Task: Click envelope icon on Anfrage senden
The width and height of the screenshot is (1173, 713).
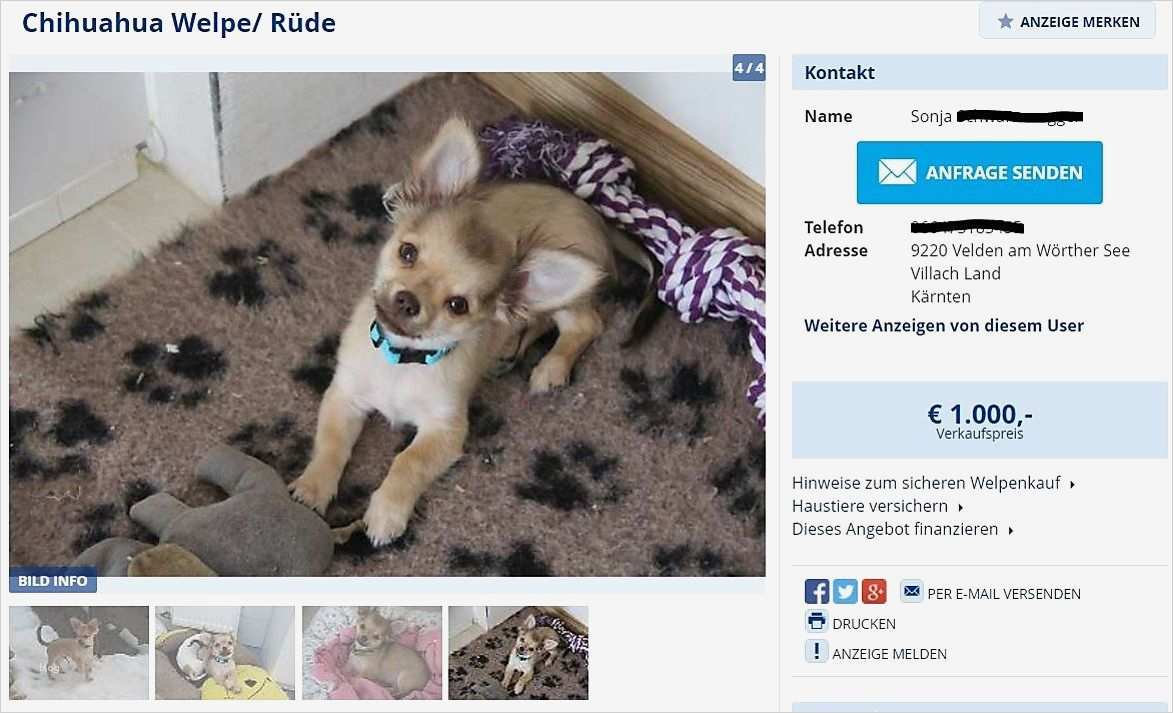Action: coord(897,172)
